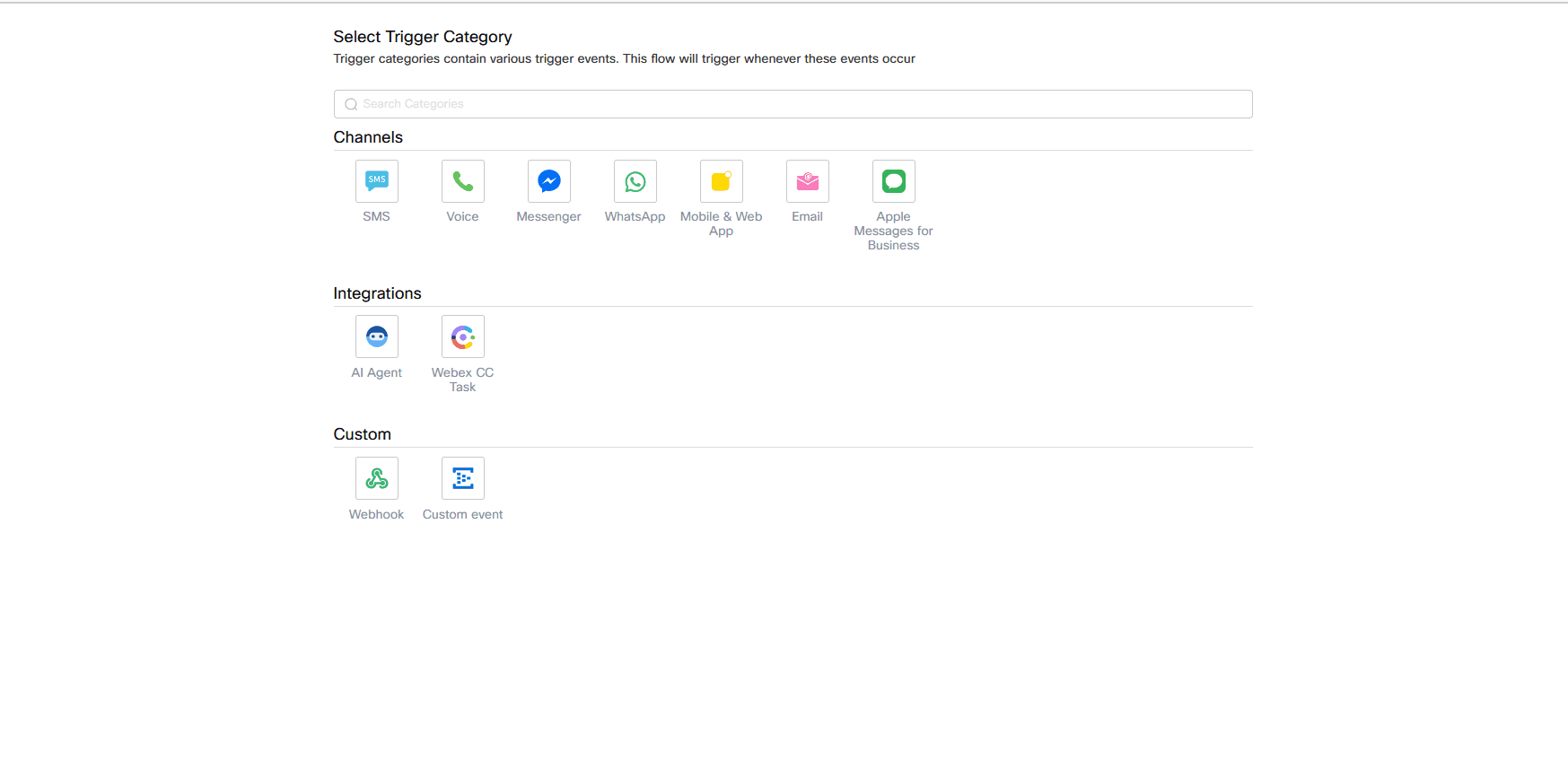
Task: Pick the AI Agent integration icon
Action: [376, 336]
